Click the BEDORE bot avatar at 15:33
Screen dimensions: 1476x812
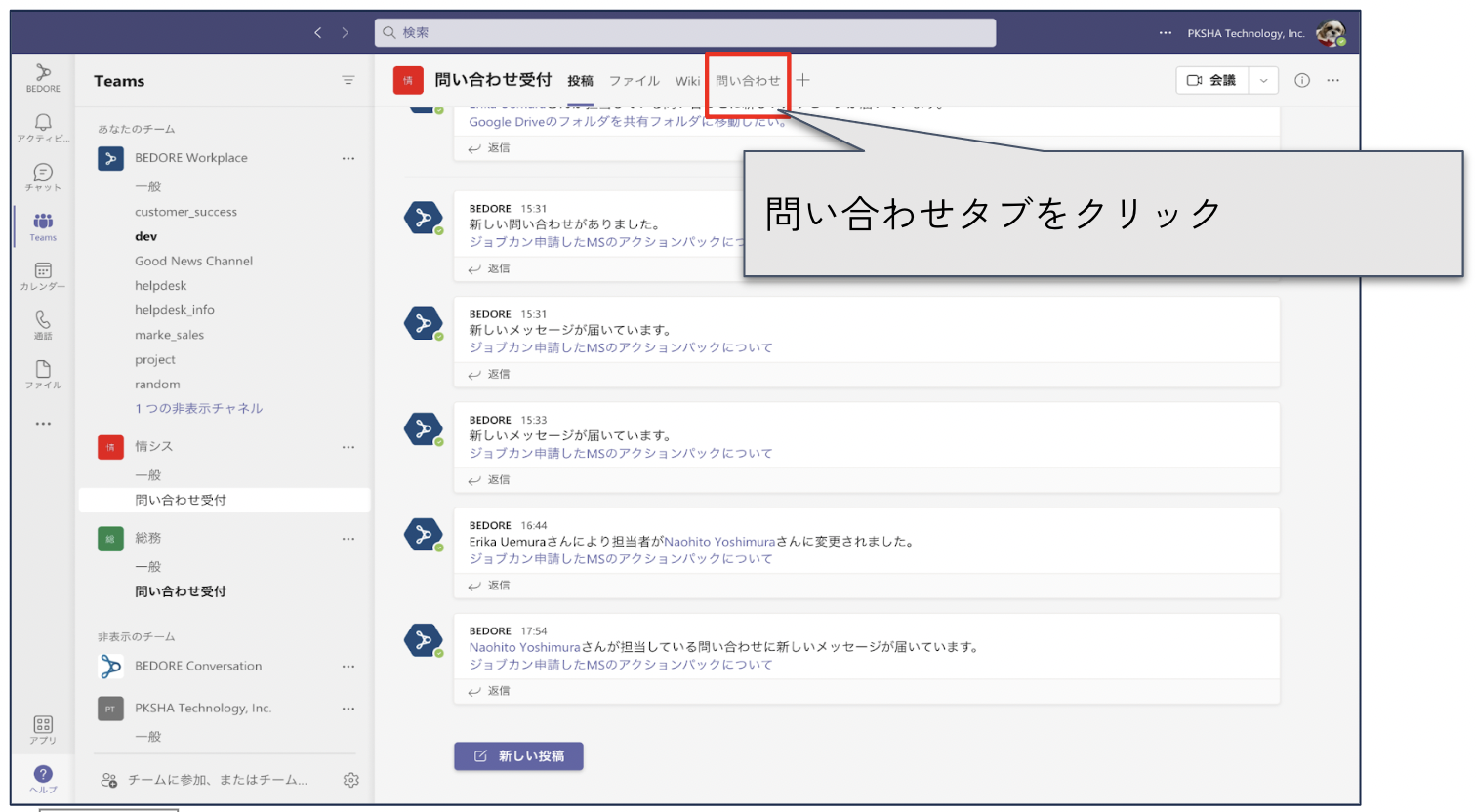[424, 428]
